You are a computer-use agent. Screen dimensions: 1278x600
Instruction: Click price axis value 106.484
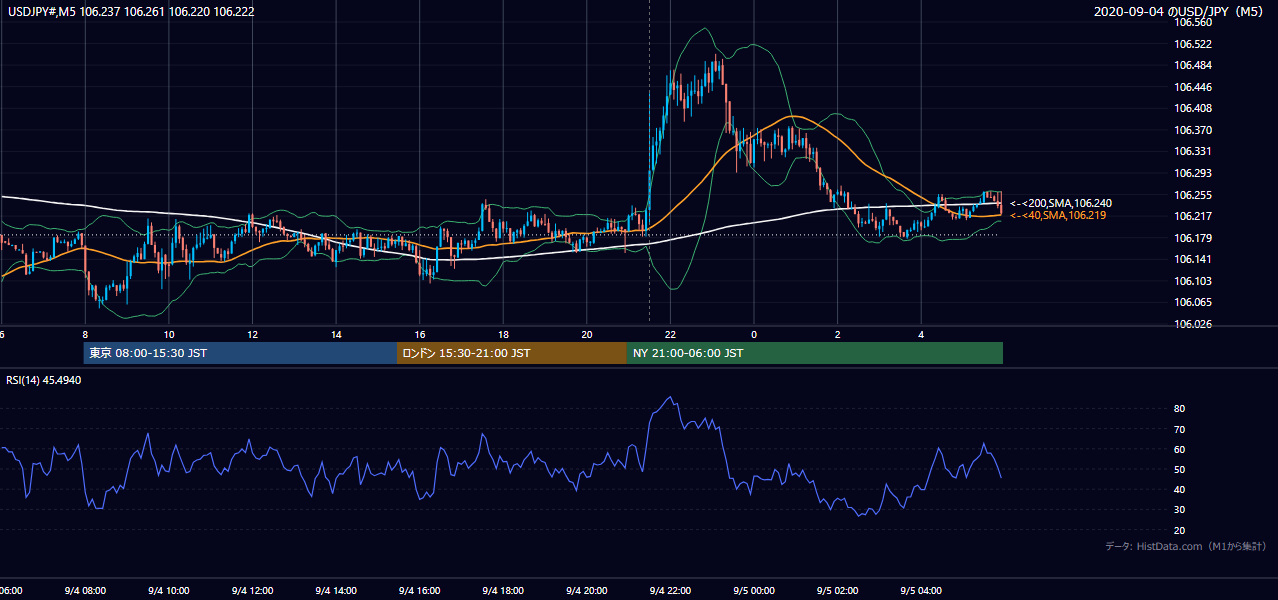pos(1194,65)
